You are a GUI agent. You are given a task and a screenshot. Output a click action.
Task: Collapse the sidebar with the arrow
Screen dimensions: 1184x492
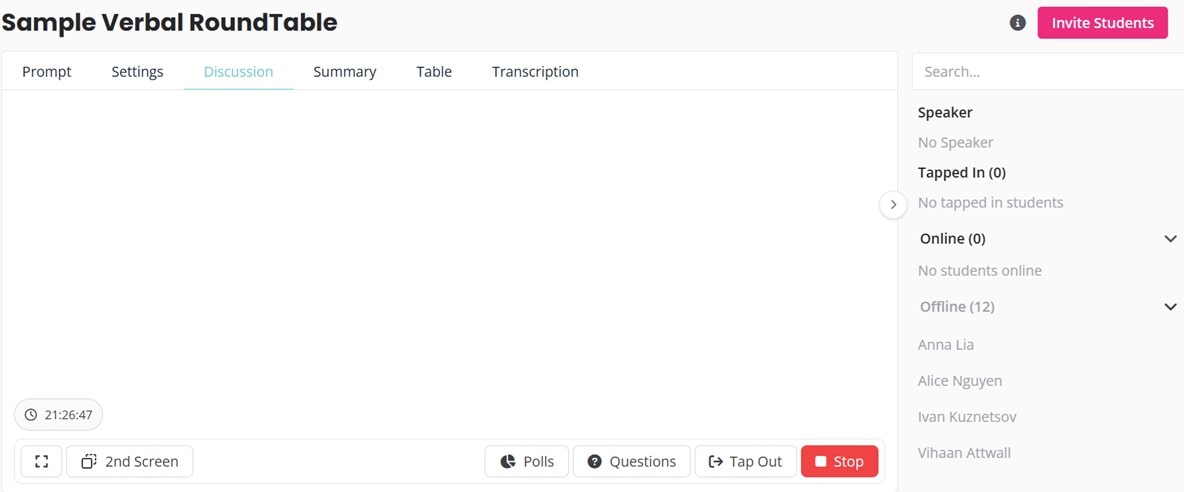(893, 204)
